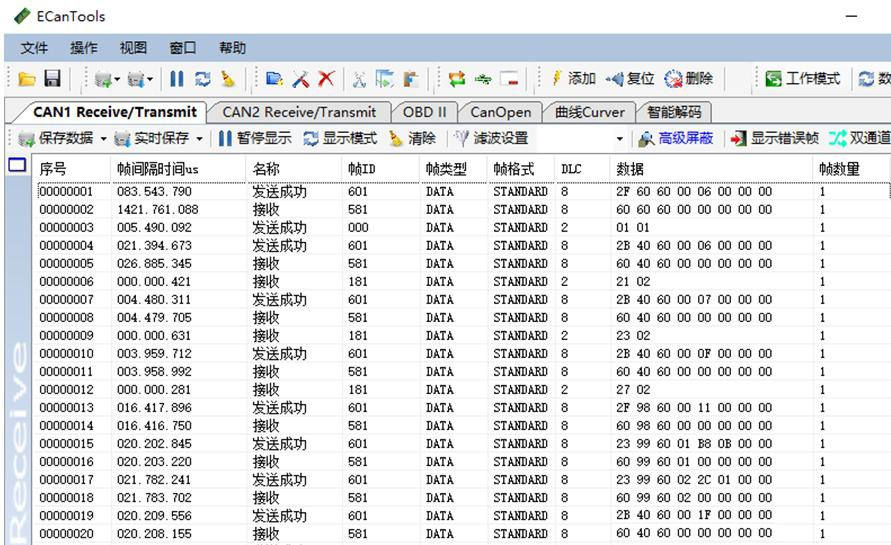Click the refresh arrows icon in top toolbar
Image resolution: width=891 pixels, height=545 pixels.
coord(202,79)
